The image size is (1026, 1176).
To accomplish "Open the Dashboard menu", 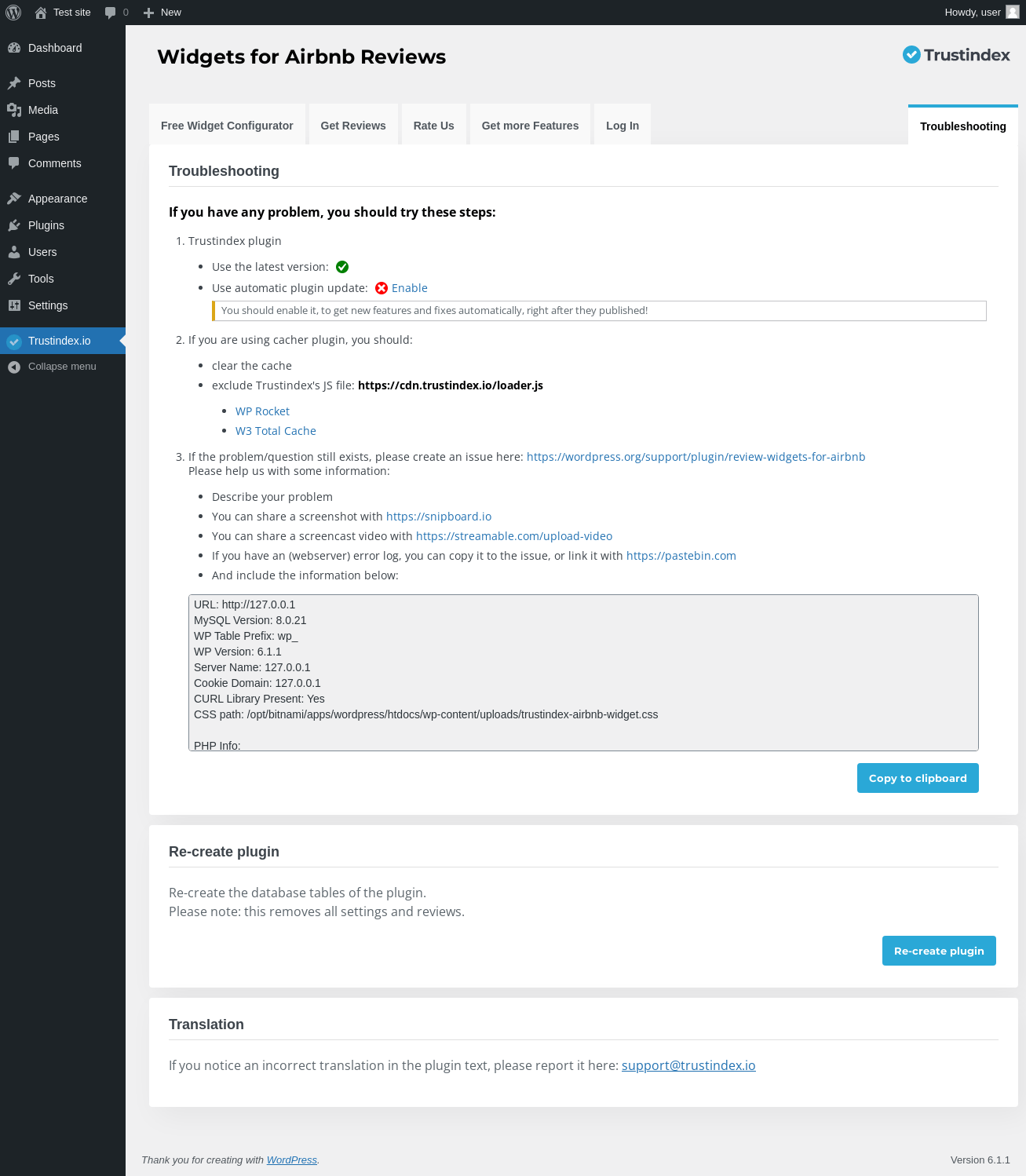I will [x=63, y=48].
